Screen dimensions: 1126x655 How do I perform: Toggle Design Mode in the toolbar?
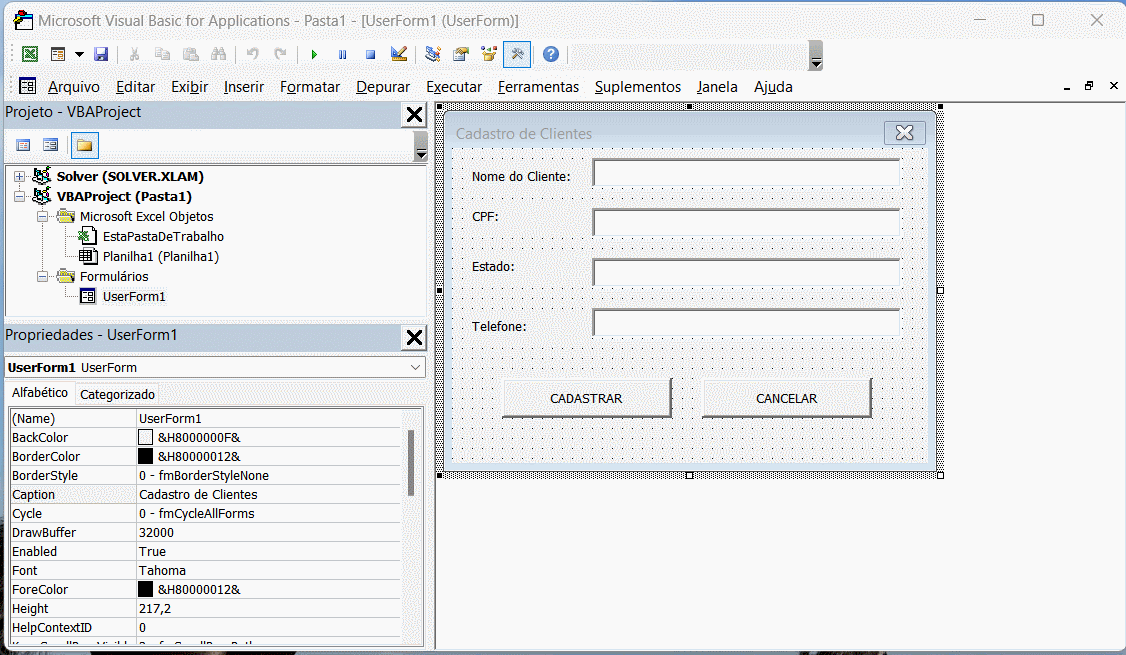click(x=398, y=54)
